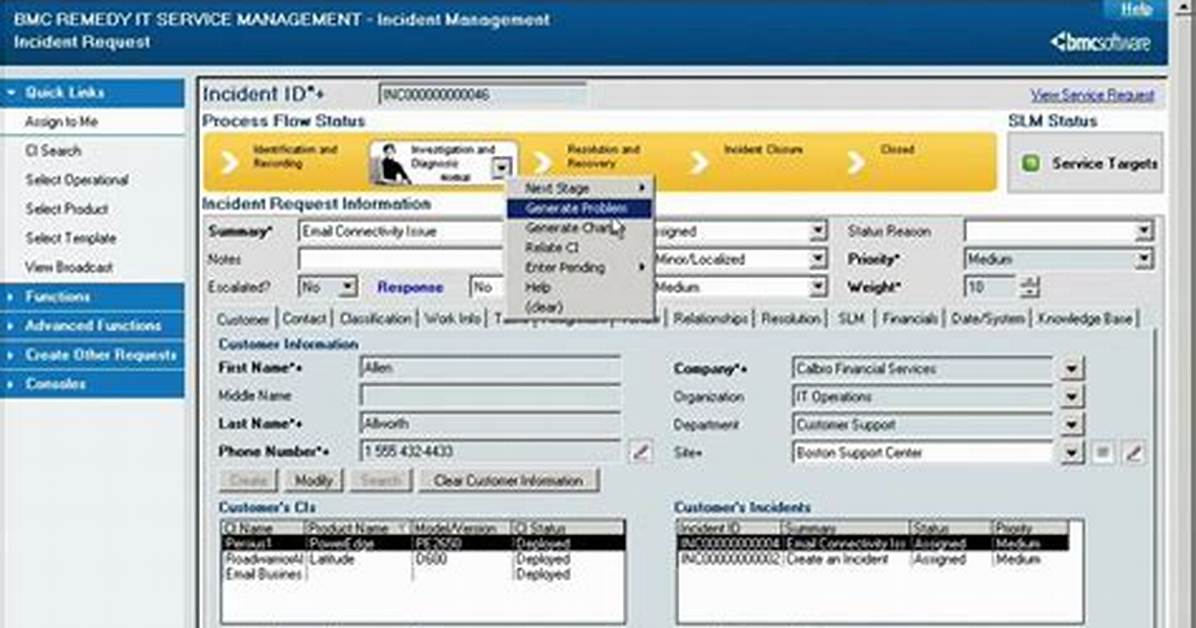Select the 'Create an Incident' incident row

coord(873,559)
